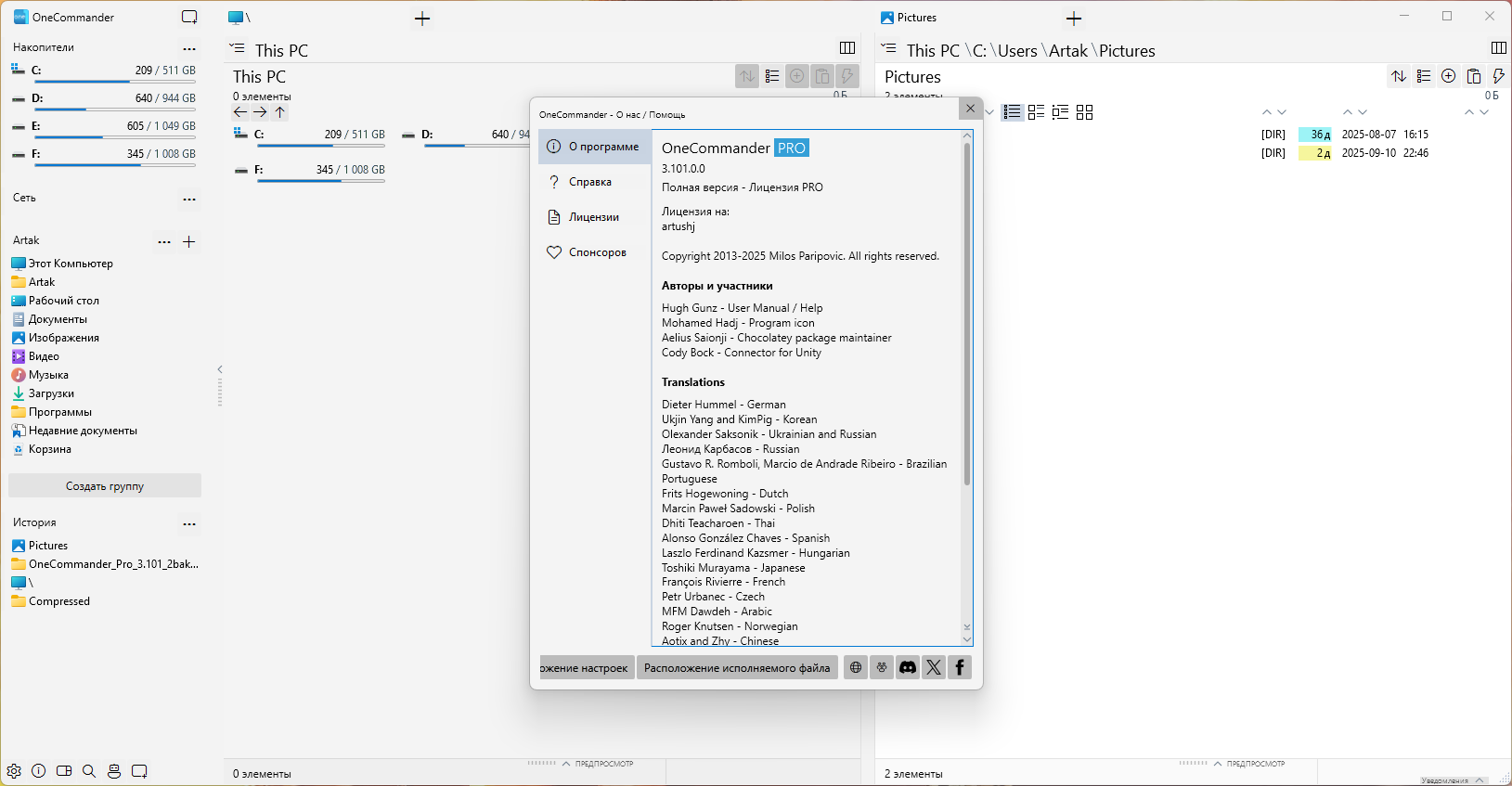
Task: Click Расположение исполняемого файла button
Action: tap(737, 667)
